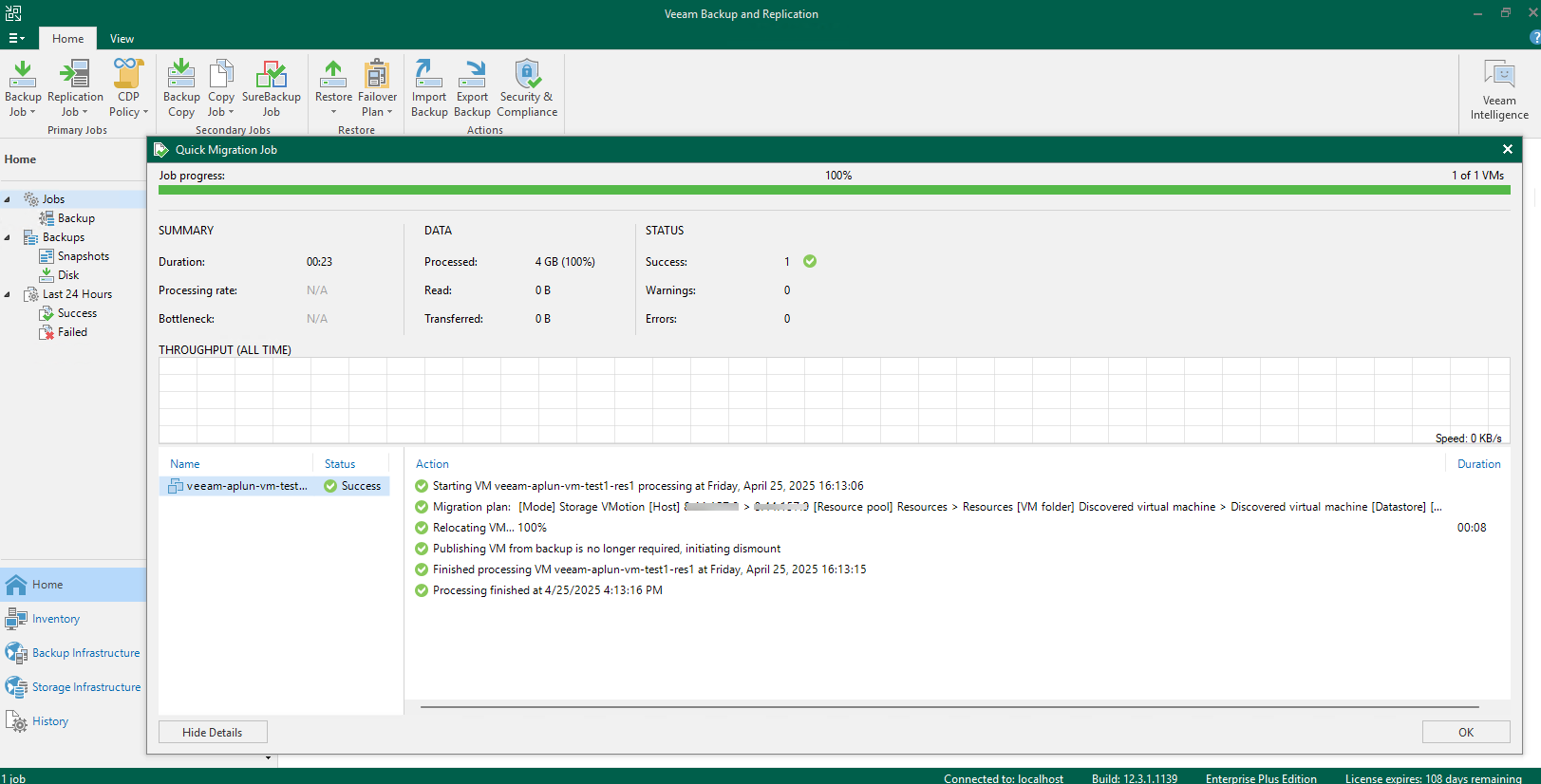The image size is (1541, 784).
Task: Click the Export Backup ribbon icon
Action: (472, 88)
